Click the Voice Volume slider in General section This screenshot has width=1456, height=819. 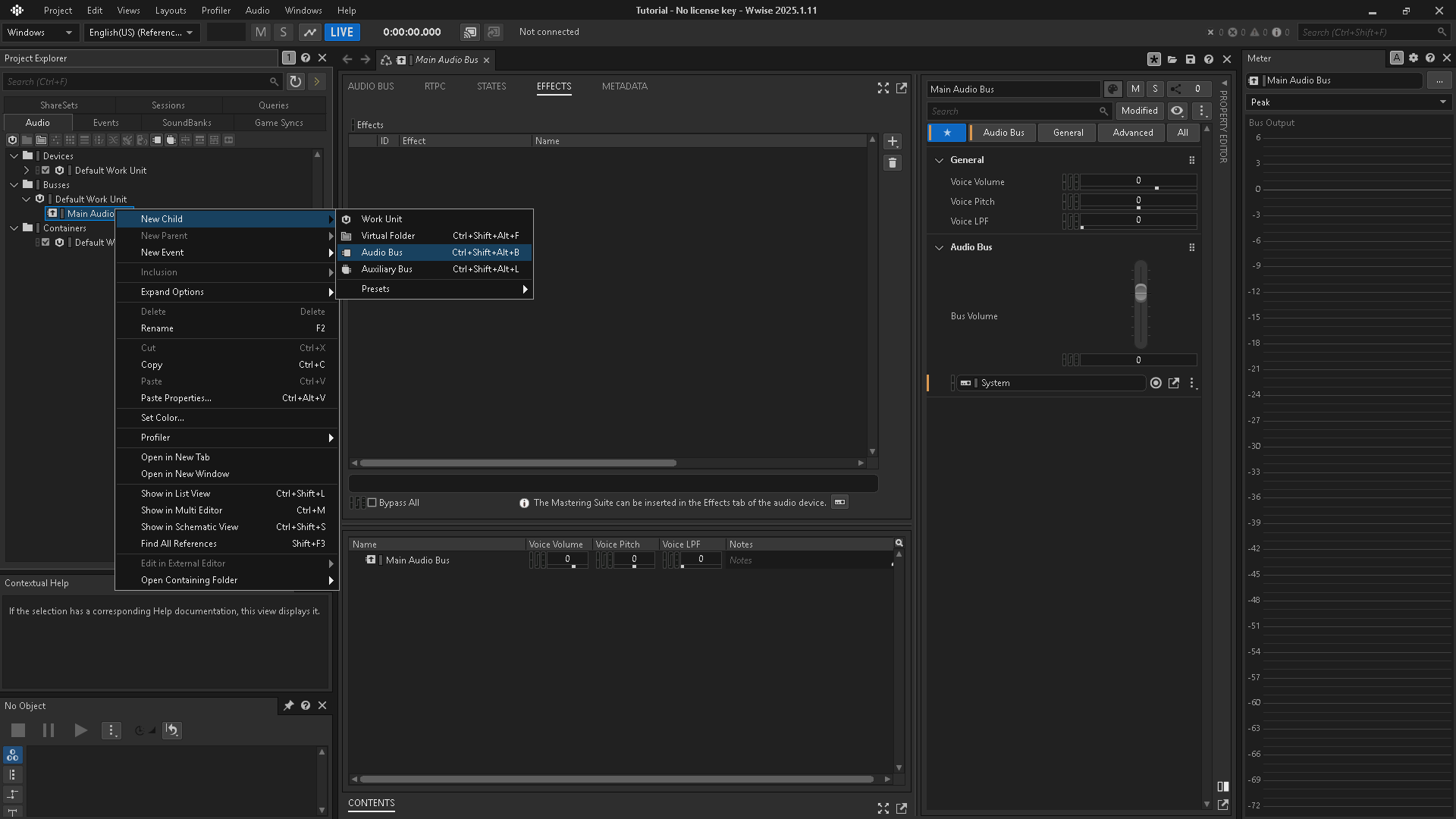coord(1138,182)
